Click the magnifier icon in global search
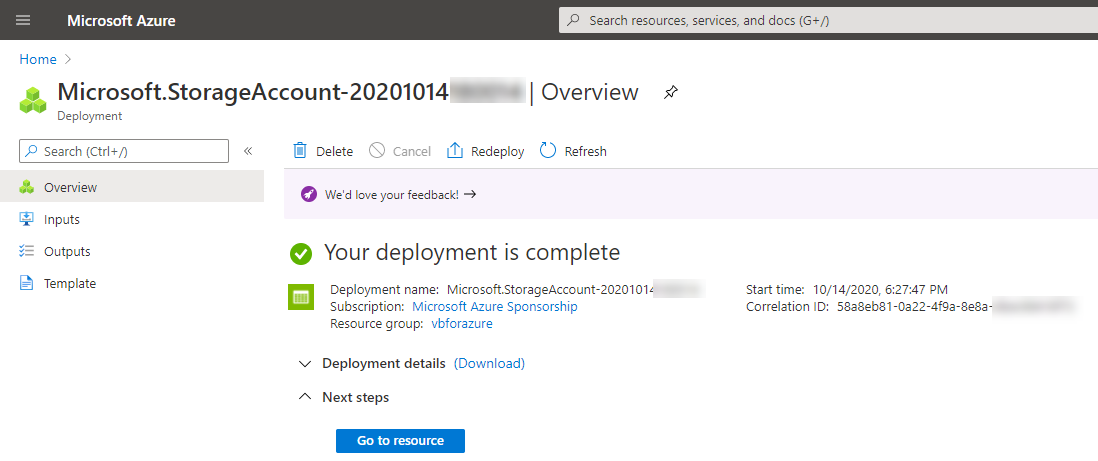 574,20
